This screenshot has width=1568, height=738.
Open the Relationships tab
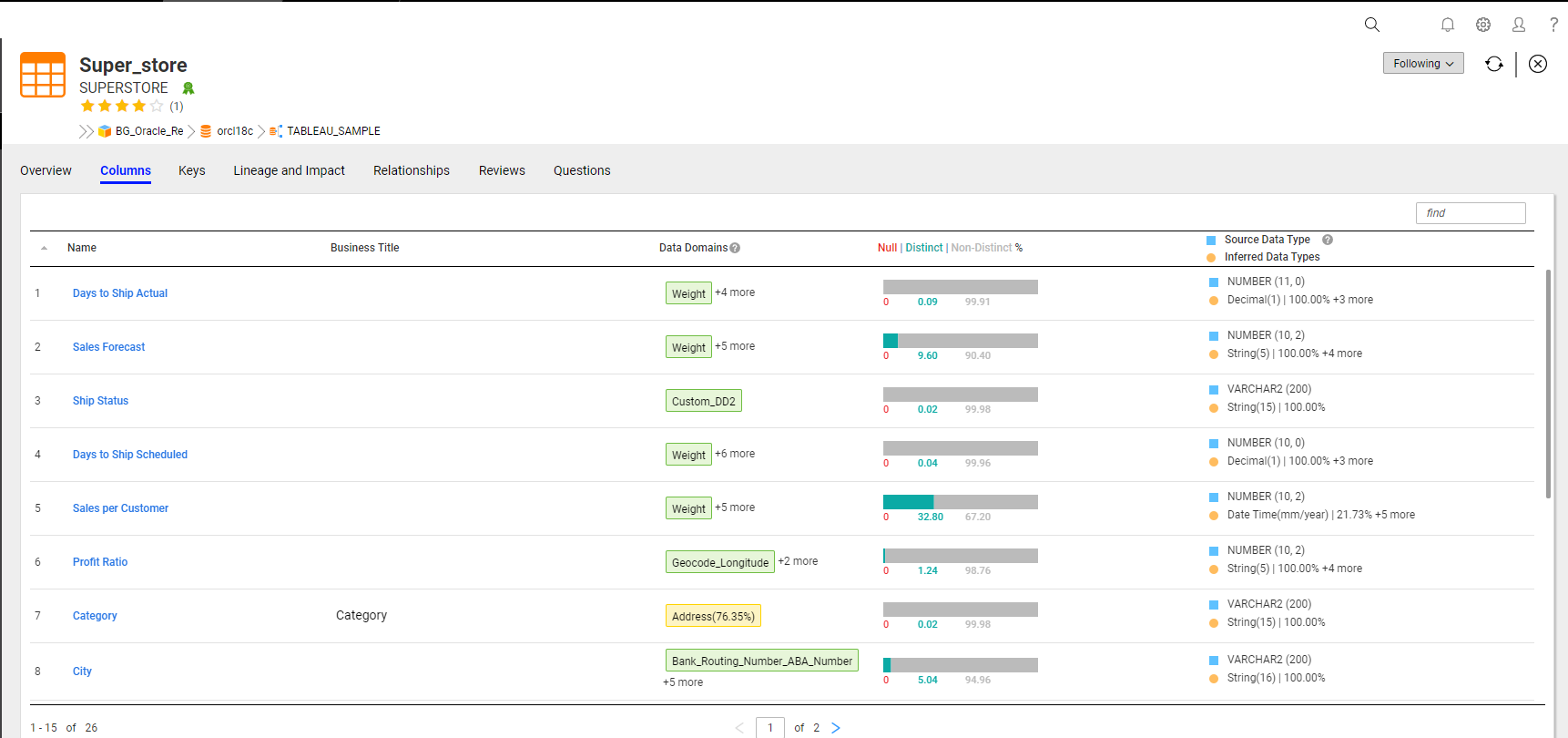(412, 170)
